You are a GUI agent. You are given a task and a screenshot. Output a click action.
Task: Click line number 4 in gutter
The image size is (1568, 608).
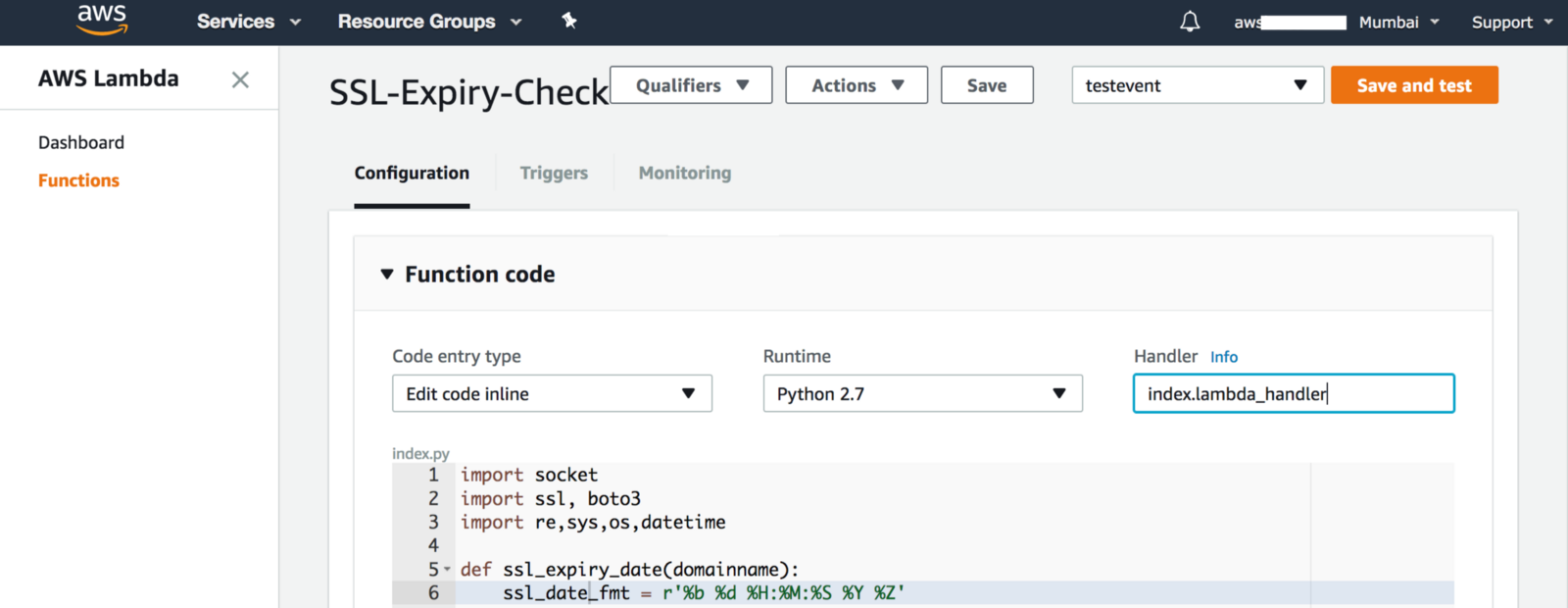pyautogui.click(x=433, y=545)
